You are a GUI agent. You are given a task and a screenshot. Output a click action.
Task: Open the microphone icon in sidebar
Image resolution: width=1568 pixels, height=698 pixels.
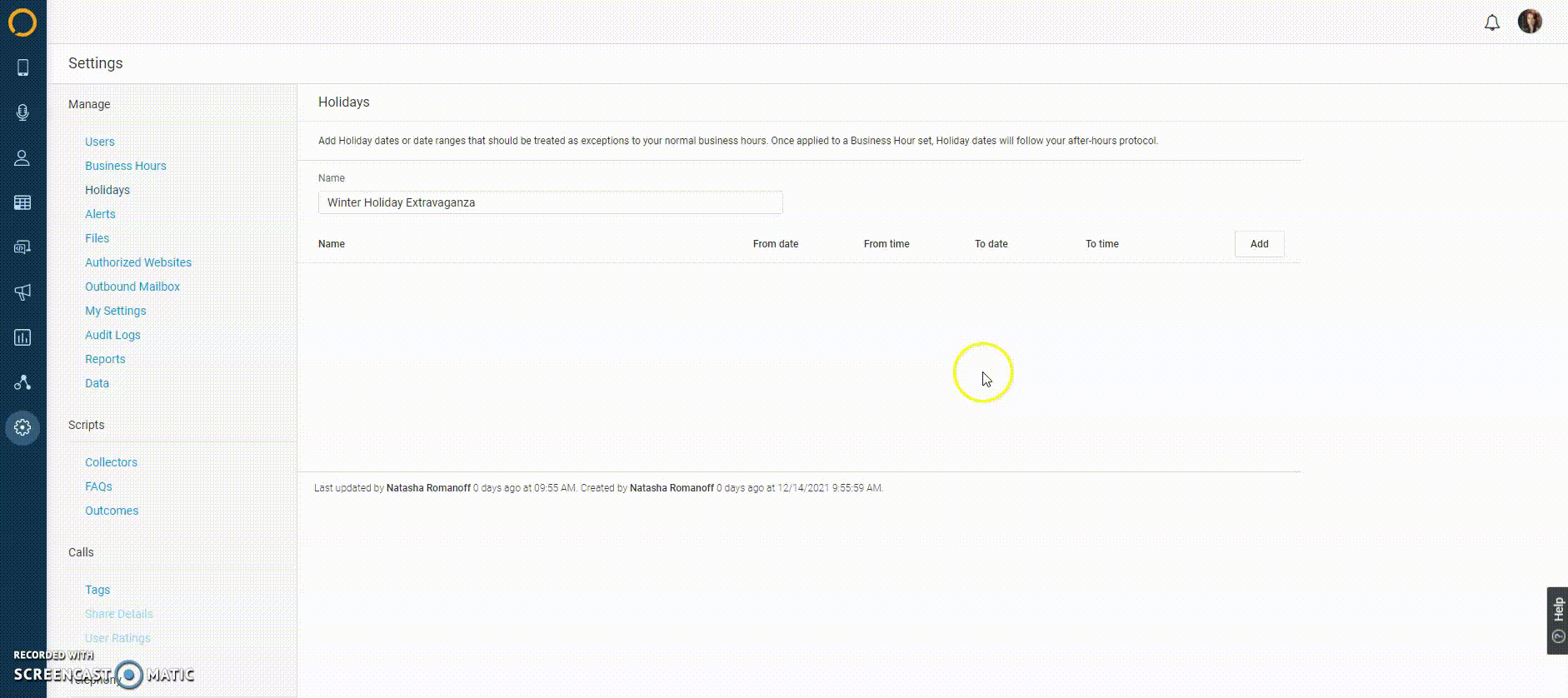[22, 112]
